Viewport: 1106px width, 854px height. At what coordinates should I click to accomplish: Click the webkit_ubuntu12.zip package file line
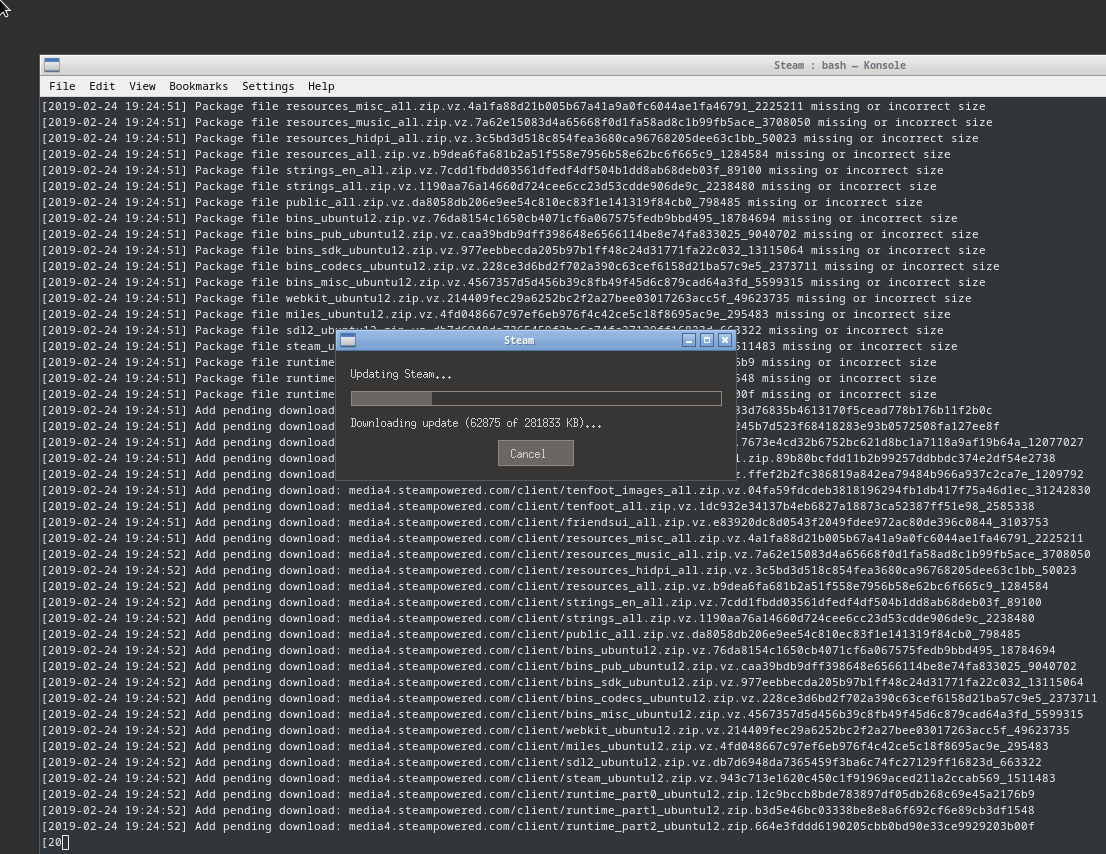[506, 299]
